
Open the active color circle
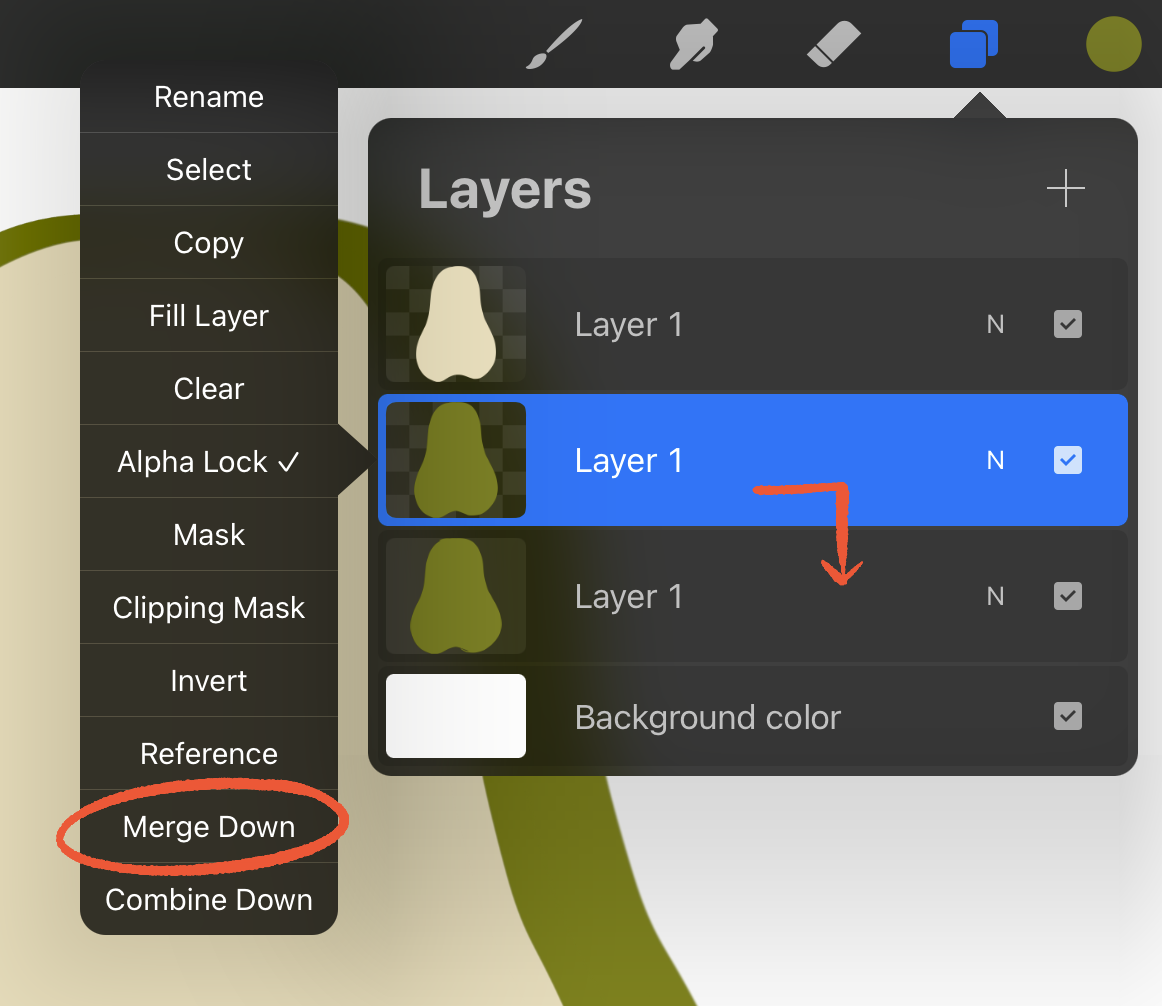pyautogui.click(x=1113, y=44)
